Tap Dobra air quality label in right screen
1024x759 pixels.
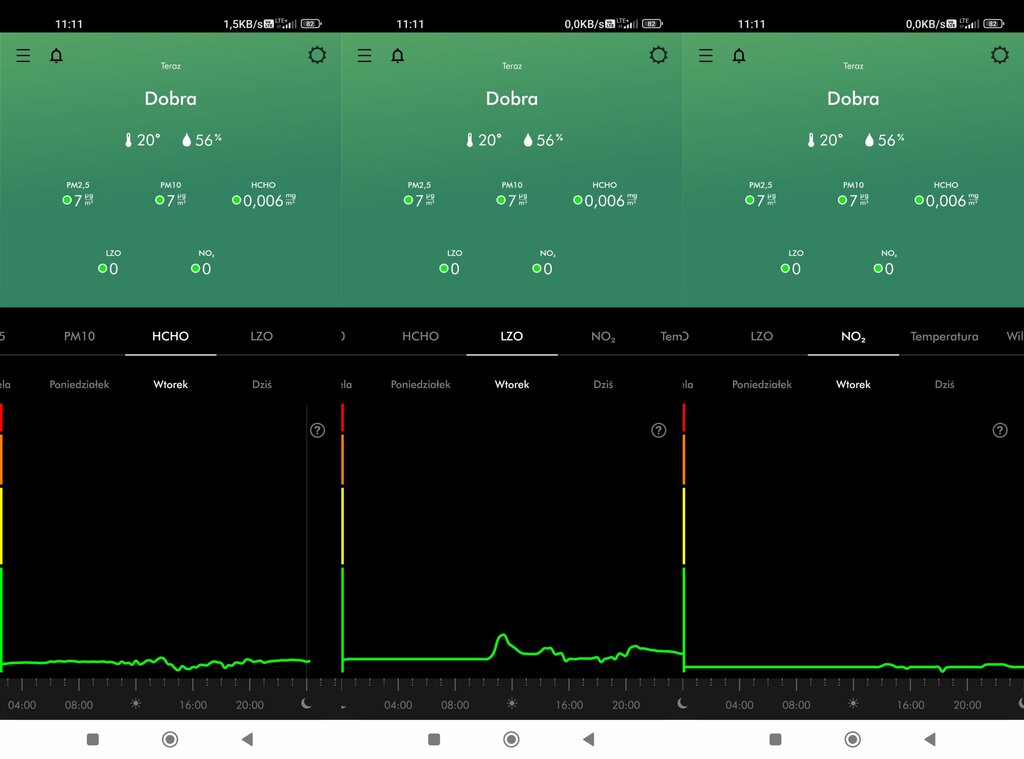(853, 99)
